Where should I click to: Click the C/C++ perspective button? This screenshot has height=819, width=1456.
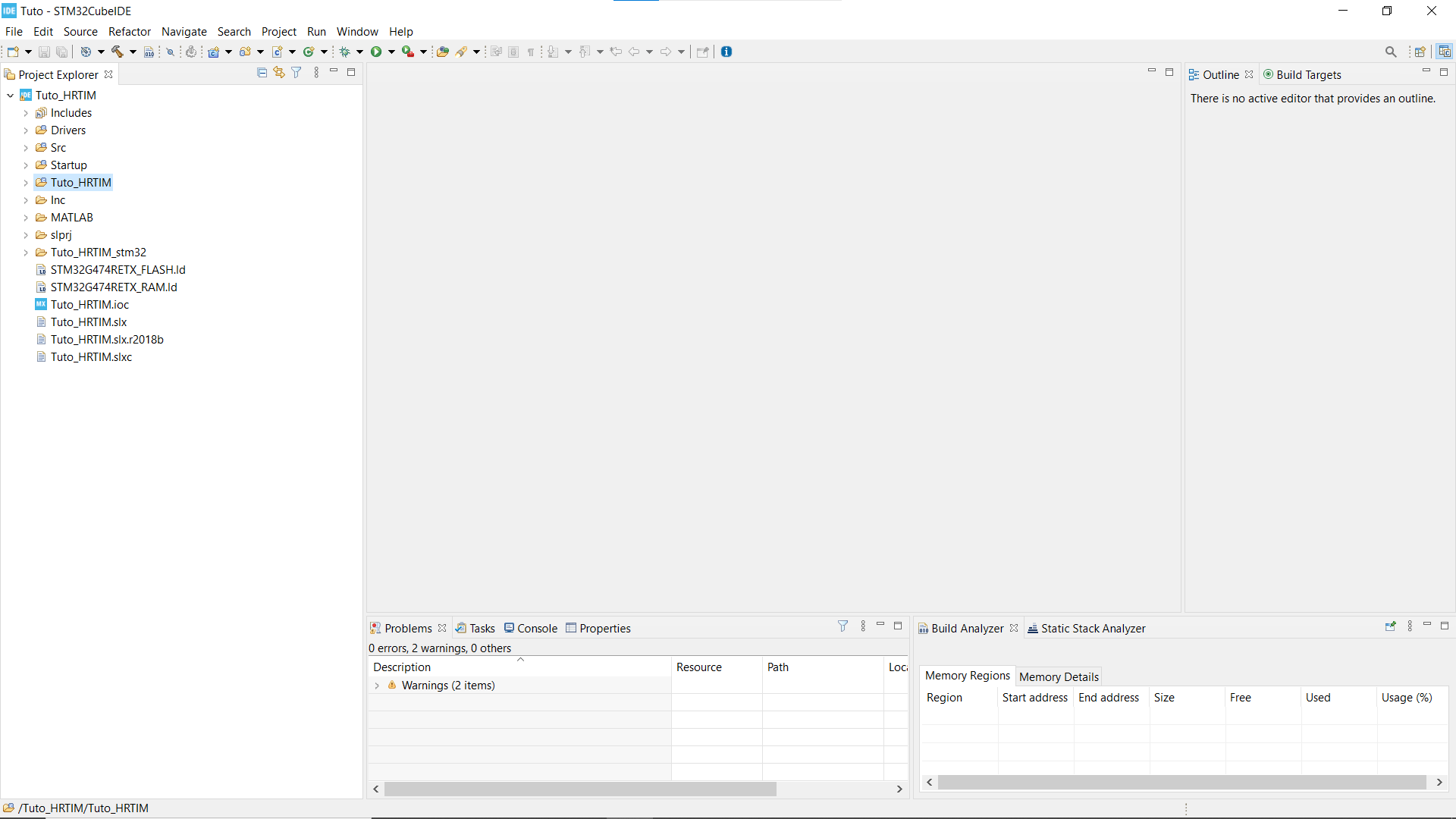[x=1445, y=52]
